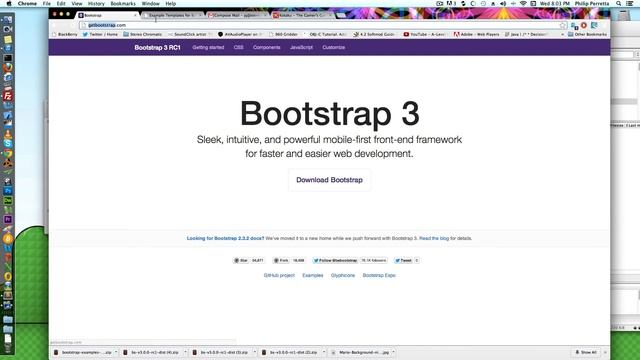Switch to the Example Templates tab

[171, 15]
